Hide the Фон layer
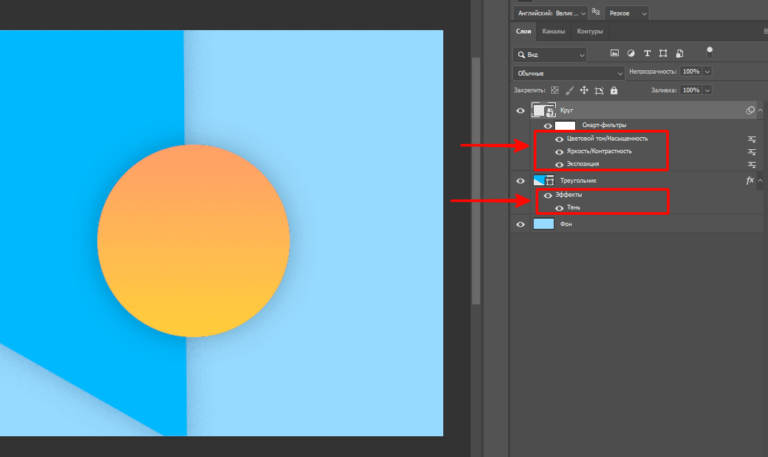Viewport: 768px width, 457px height. (x=520, y=224)
